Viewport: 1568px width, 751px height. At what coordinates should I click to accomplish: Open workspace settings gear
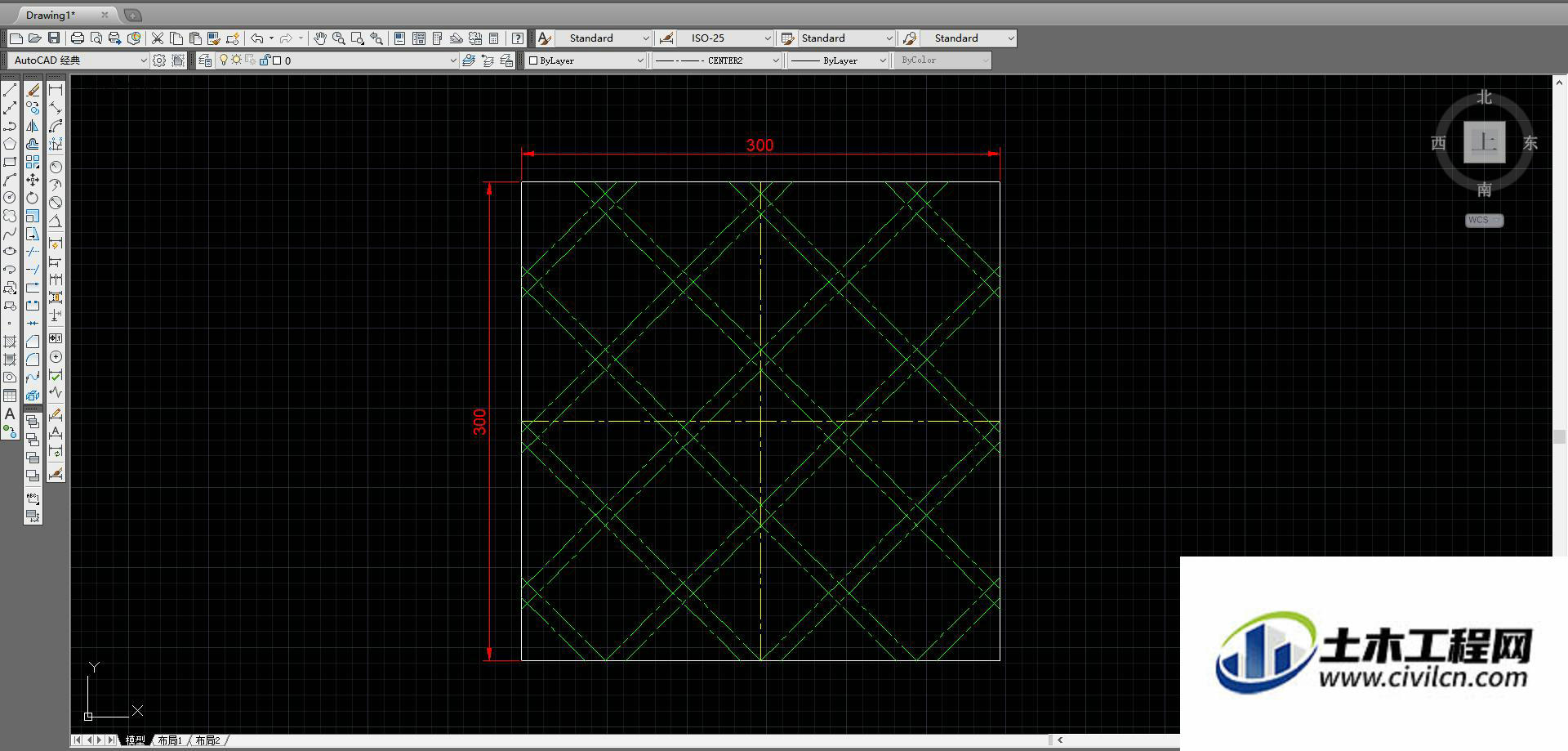(159, 60)
